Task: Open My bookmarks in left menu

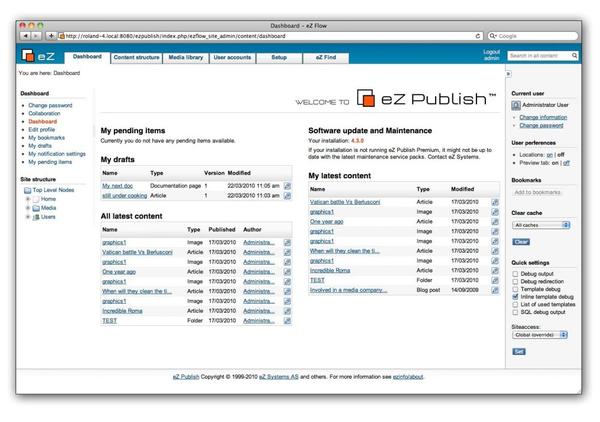Action: click(x=46, y=138)
